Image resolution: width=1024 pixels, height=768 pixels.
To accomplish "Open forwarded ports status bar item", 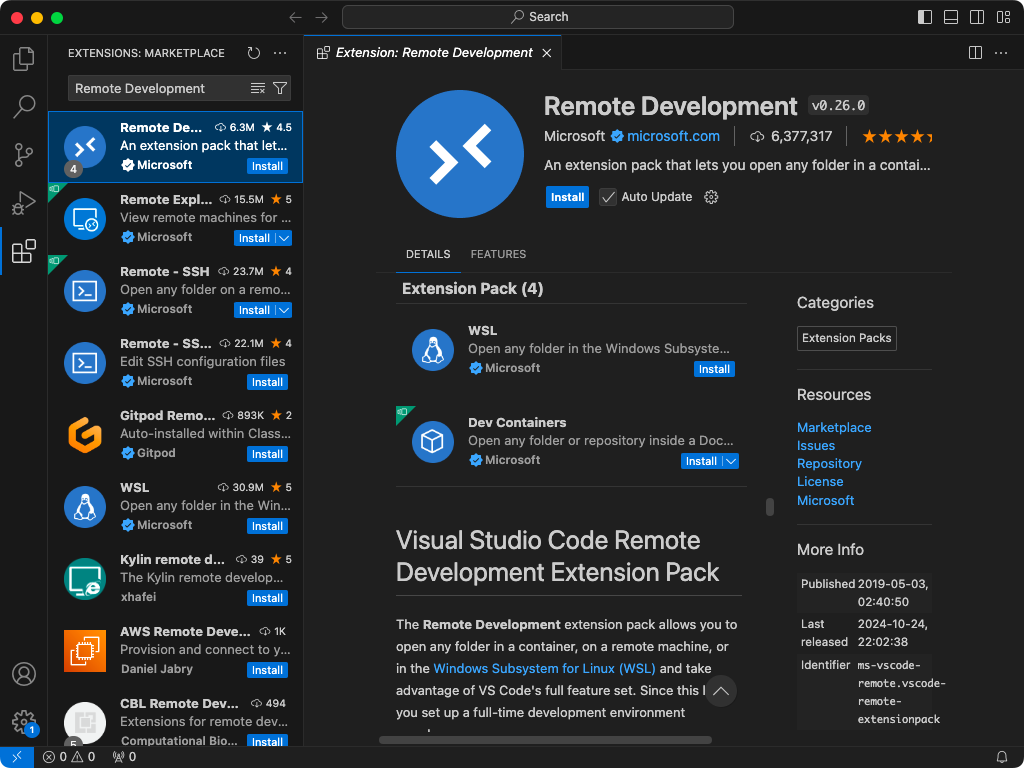I will click(x=124, y=757).
